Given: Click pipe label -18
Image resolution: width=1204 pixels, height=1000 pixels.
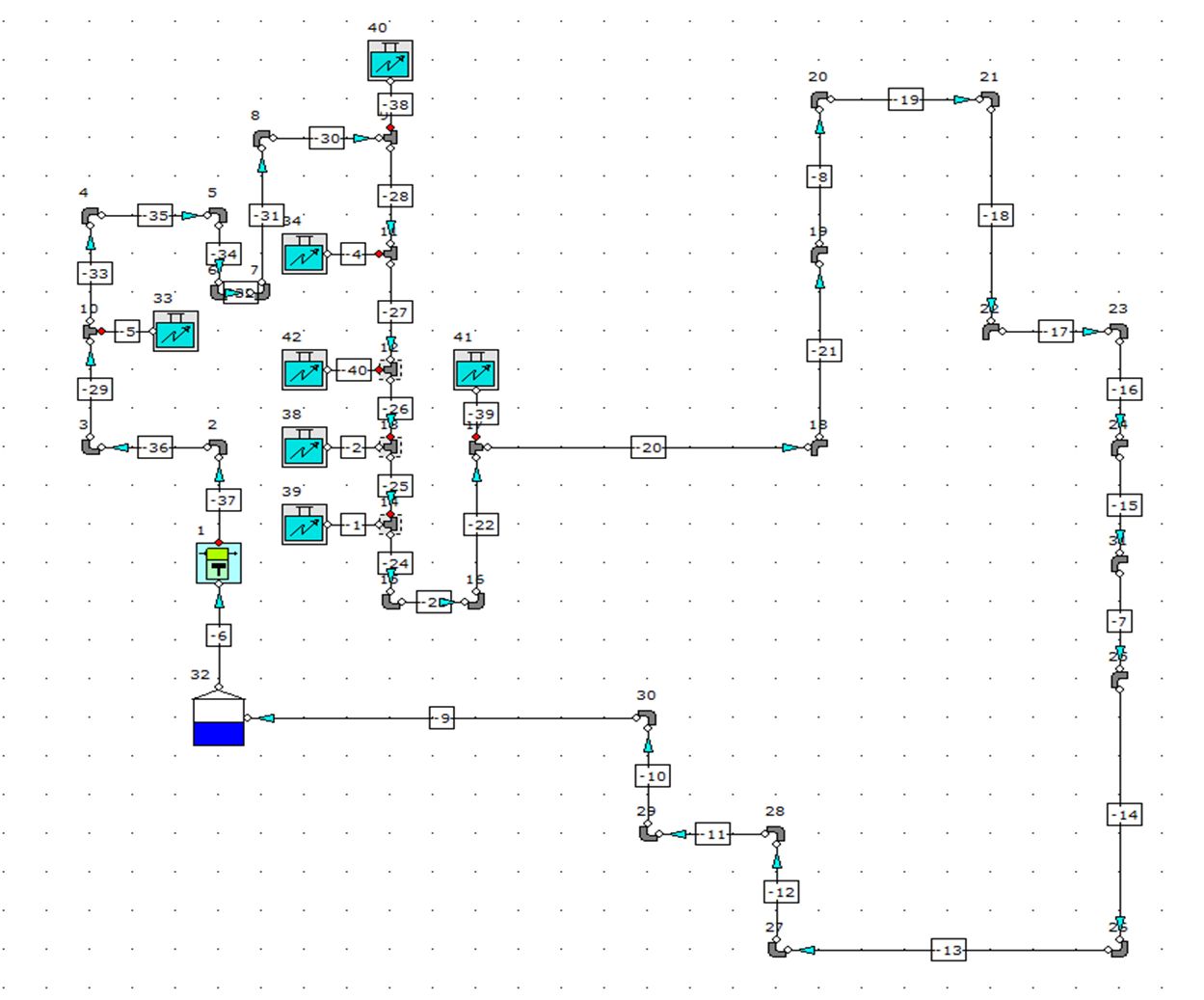Looking at the screenshot, I should point(996,215).
